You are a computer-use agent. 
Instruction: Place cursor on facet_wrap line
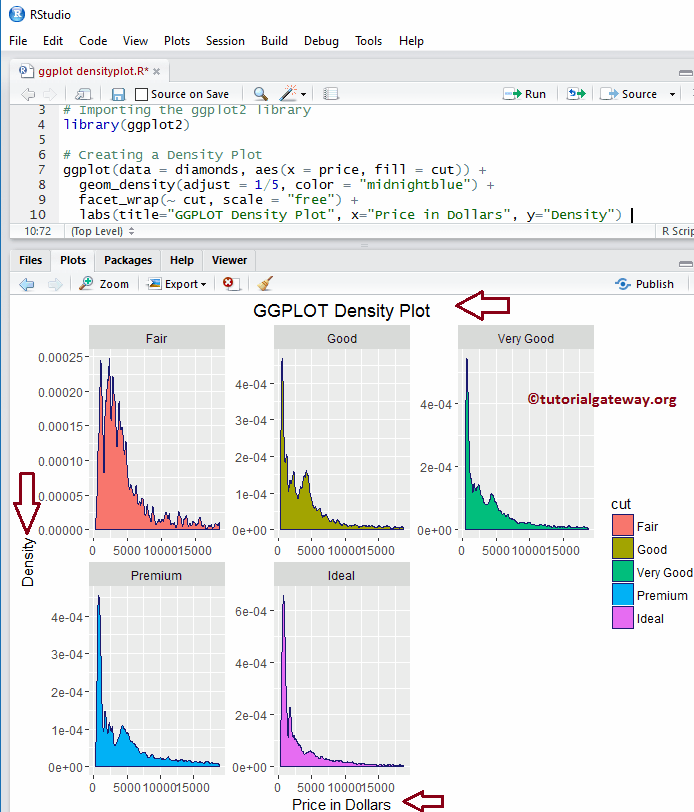[218, 200]
